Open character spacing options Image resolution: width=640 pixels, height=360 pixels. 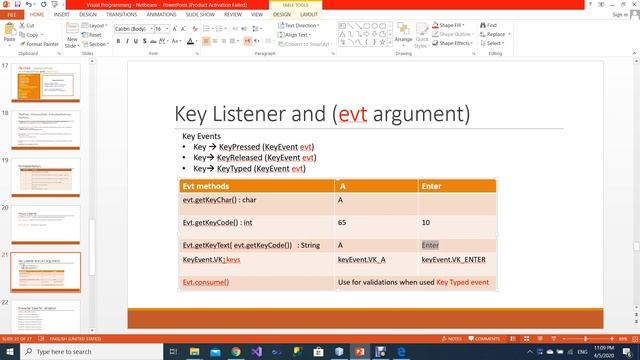163,41
